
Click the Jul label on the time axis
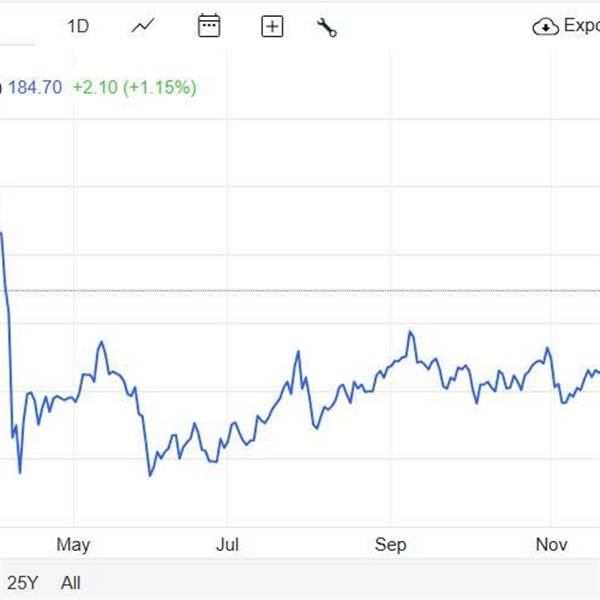(x=227, y=544)
